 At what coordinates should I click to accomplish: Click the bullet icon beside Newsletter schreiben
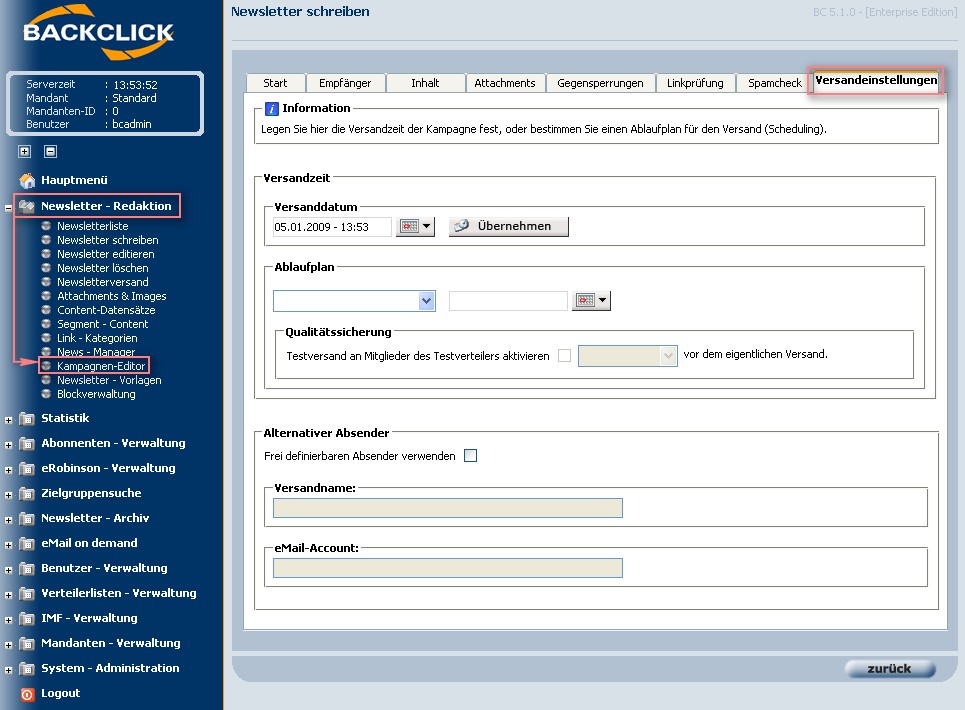[x=46, y=239]
